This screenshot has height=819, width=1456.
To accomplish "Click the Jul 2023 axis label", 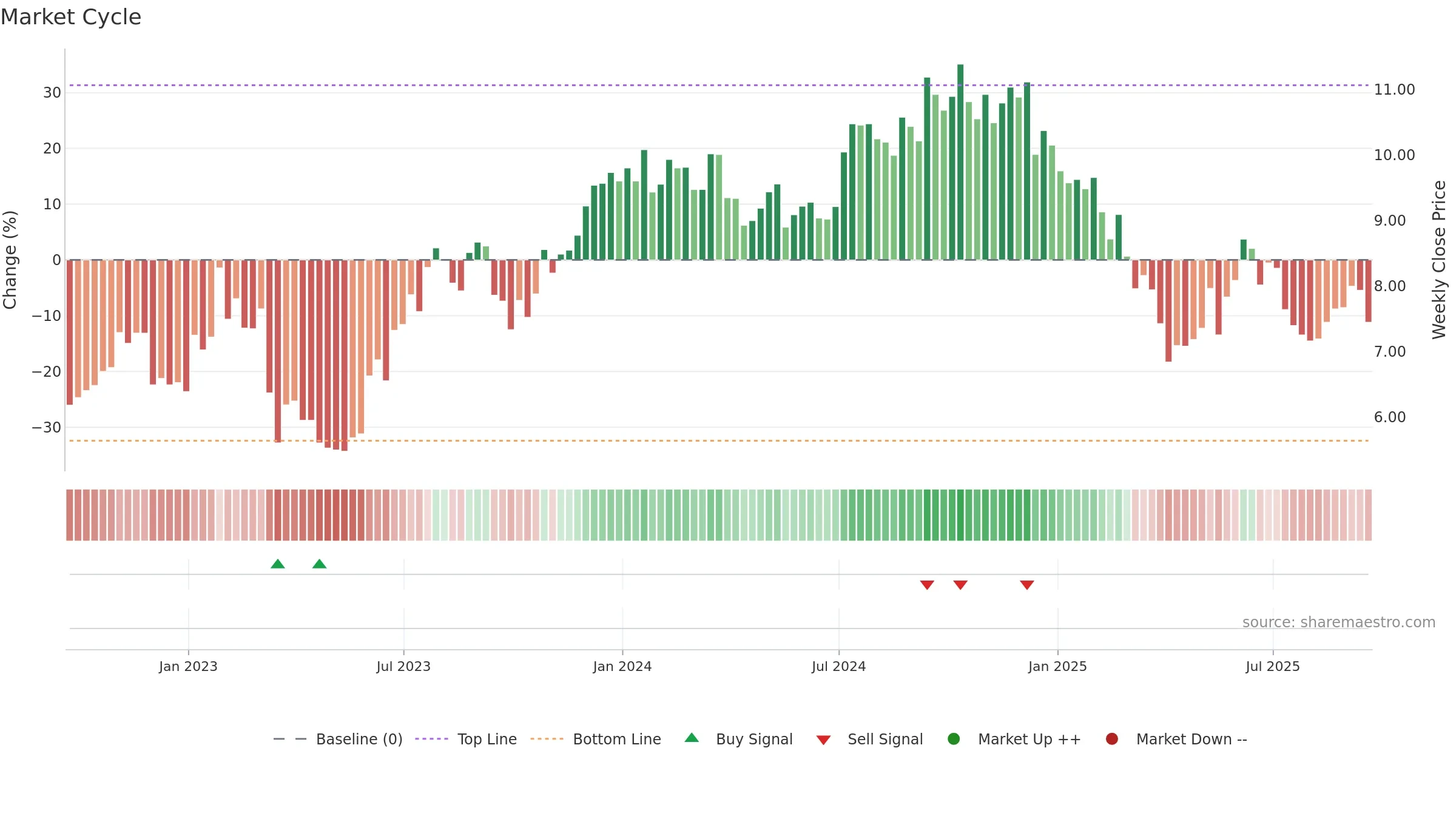I will pos(403,667).
